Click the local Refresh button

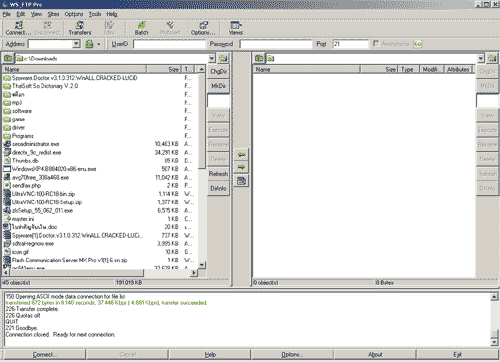(x=218, y=174)
